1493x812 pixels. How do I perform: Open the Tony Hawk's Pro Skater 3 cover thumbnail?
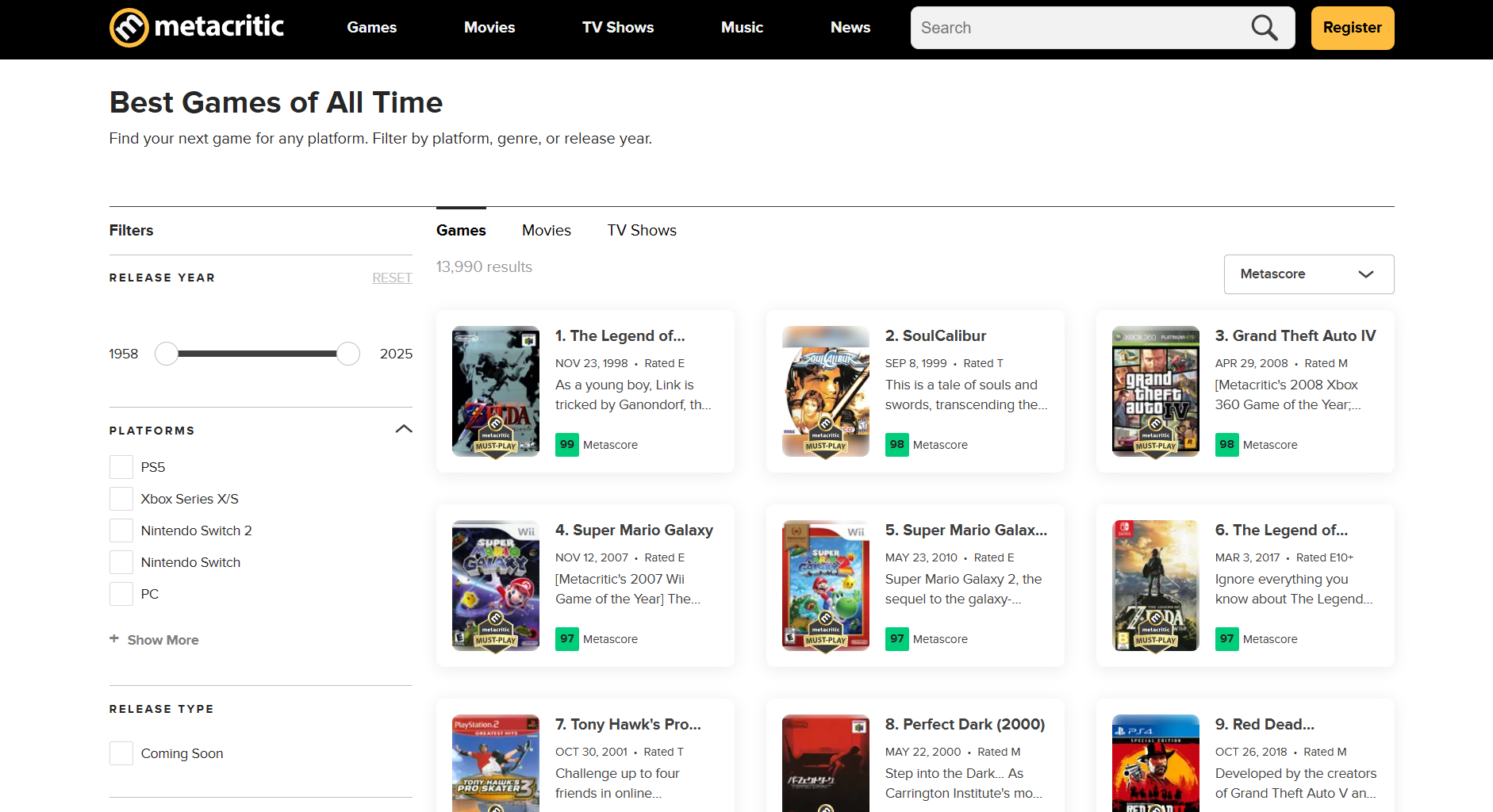(496, 763)
